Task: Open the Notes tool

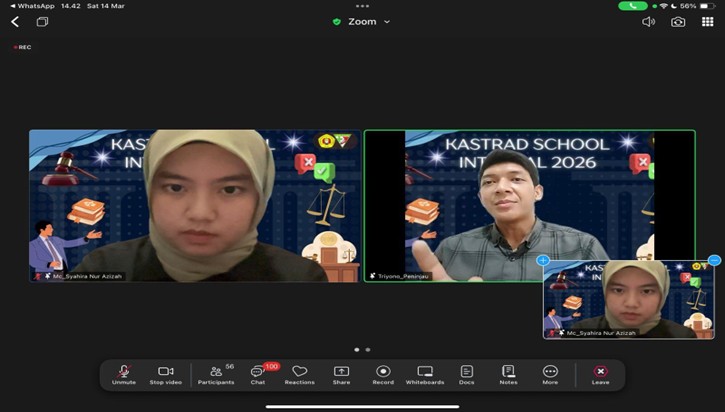Action: 508,373
